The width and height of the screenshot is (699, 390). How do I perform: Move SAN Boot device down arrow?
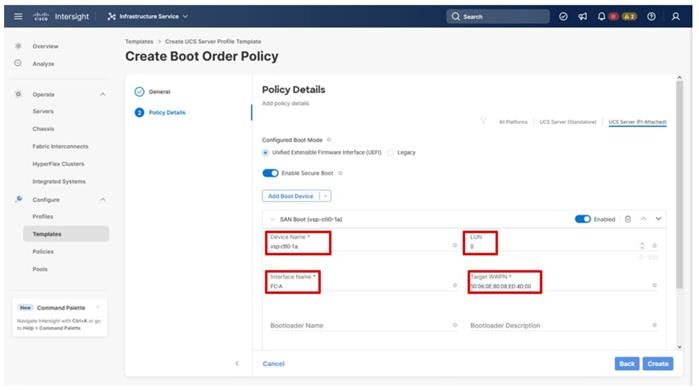point(658,219)
